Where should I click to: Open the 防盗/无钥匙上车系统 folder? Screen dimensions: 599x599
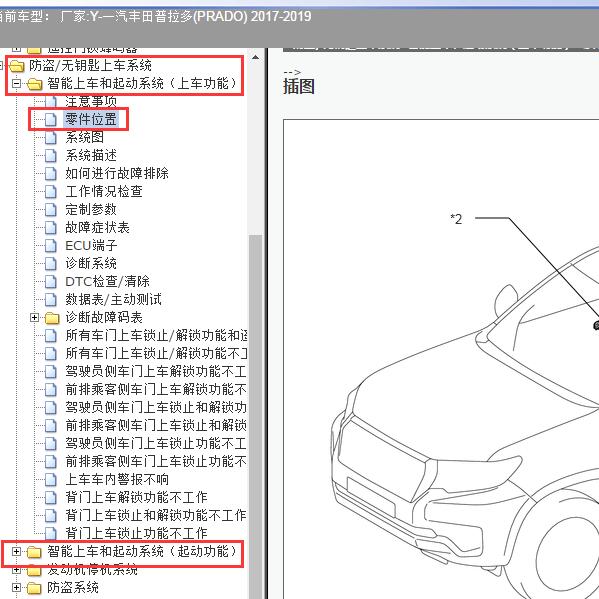click(x=90, y=65)
